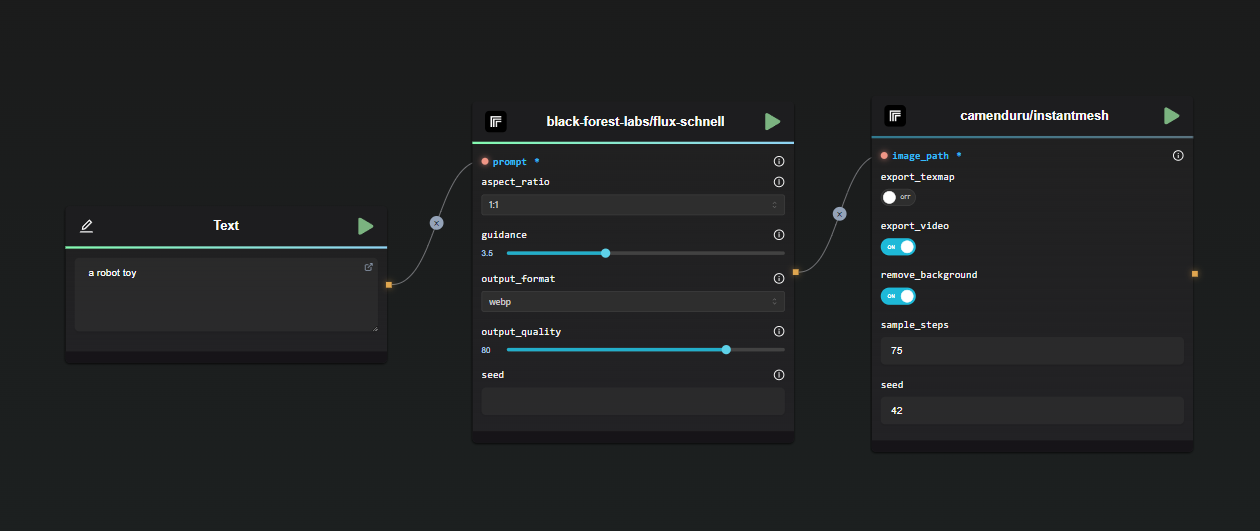
Task: Open the output_format dropdown showing webp
Action: pyautogui.click(x=633, y=301)
